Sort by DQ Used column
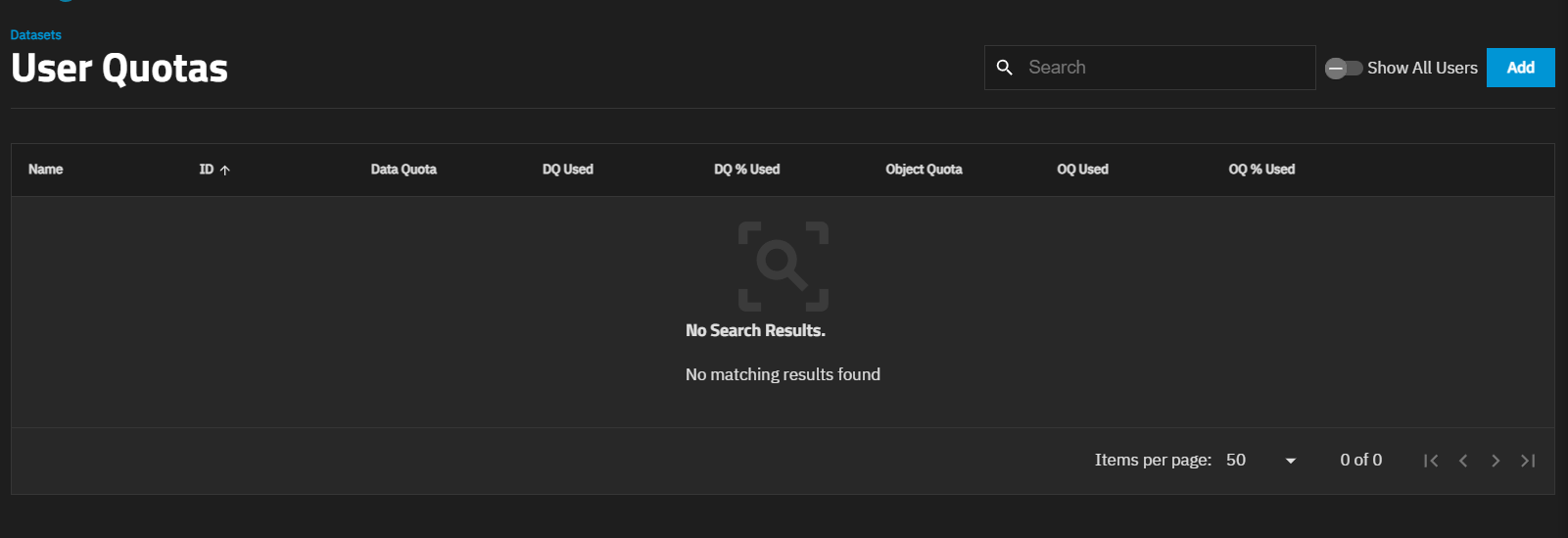 568,170
